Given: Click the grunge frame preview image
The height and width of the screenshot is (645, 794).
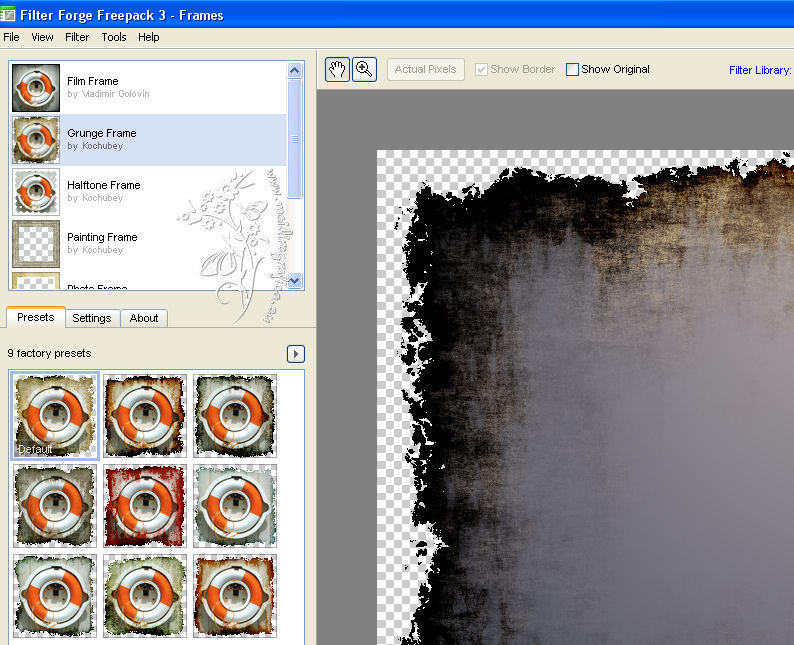Looking at the screenshot, I should pyautogui.click(x=585, y=397).
